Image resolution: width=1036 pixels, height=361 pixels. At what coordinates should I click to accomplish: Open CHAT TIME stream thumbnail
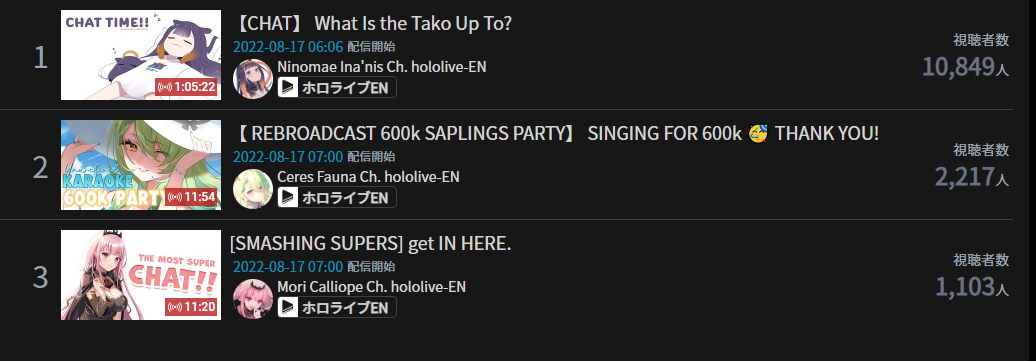tap(141, 55)
